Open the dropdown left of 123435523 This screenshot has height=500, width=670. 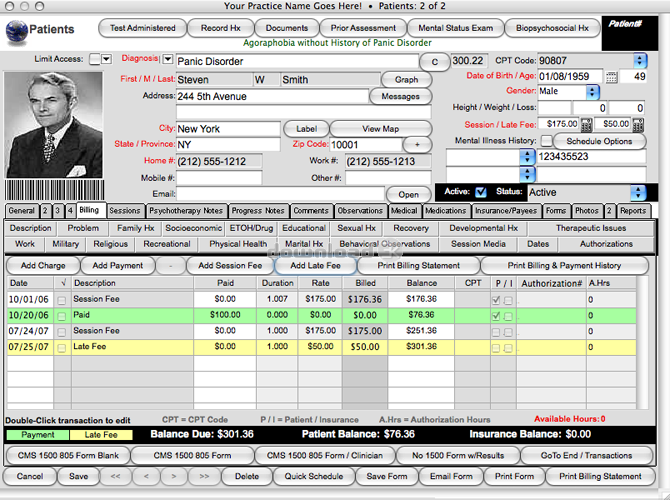pos(527,157)
